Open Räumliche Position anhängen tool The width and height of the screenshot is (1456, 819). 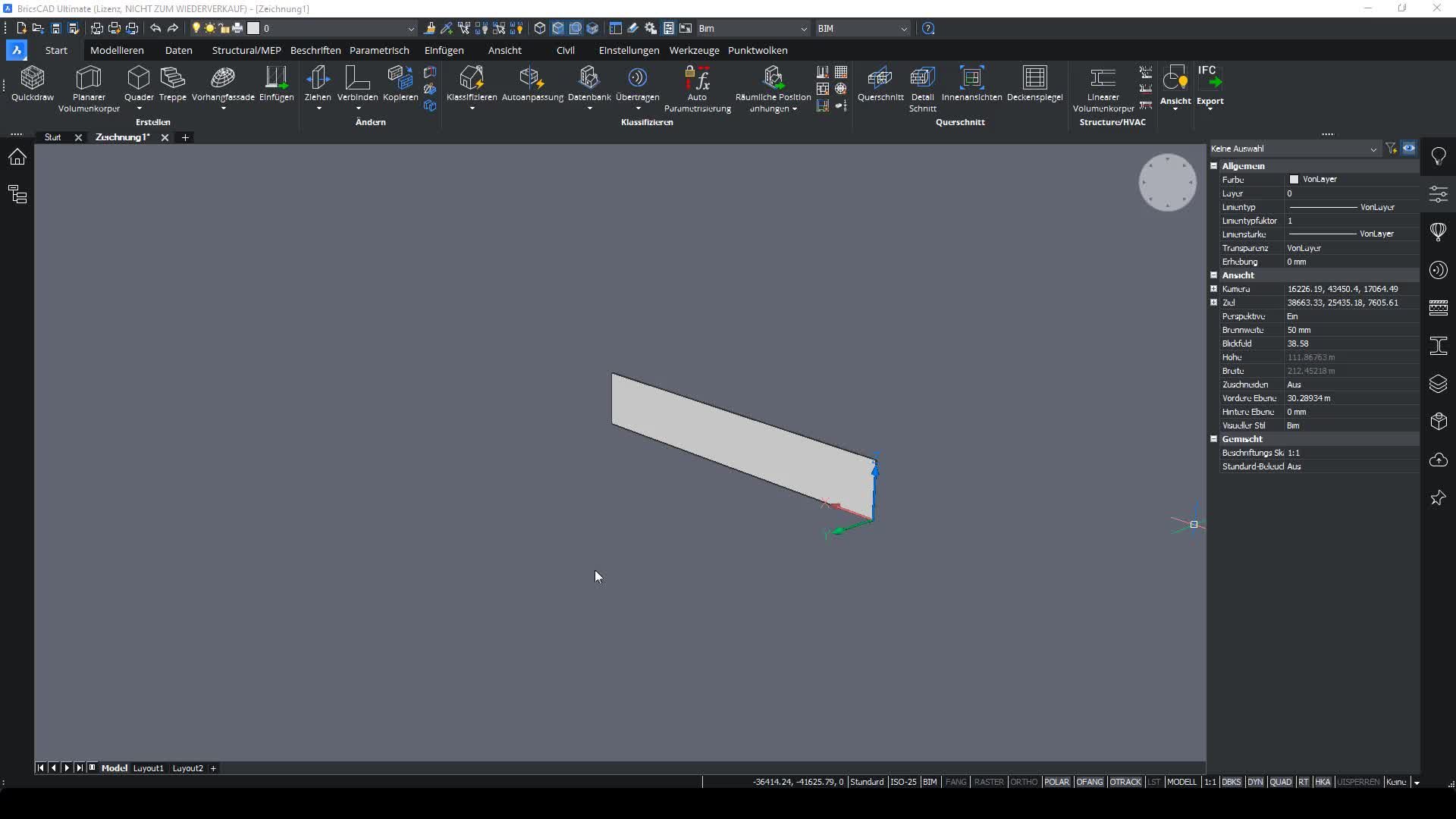coord(773,89)
